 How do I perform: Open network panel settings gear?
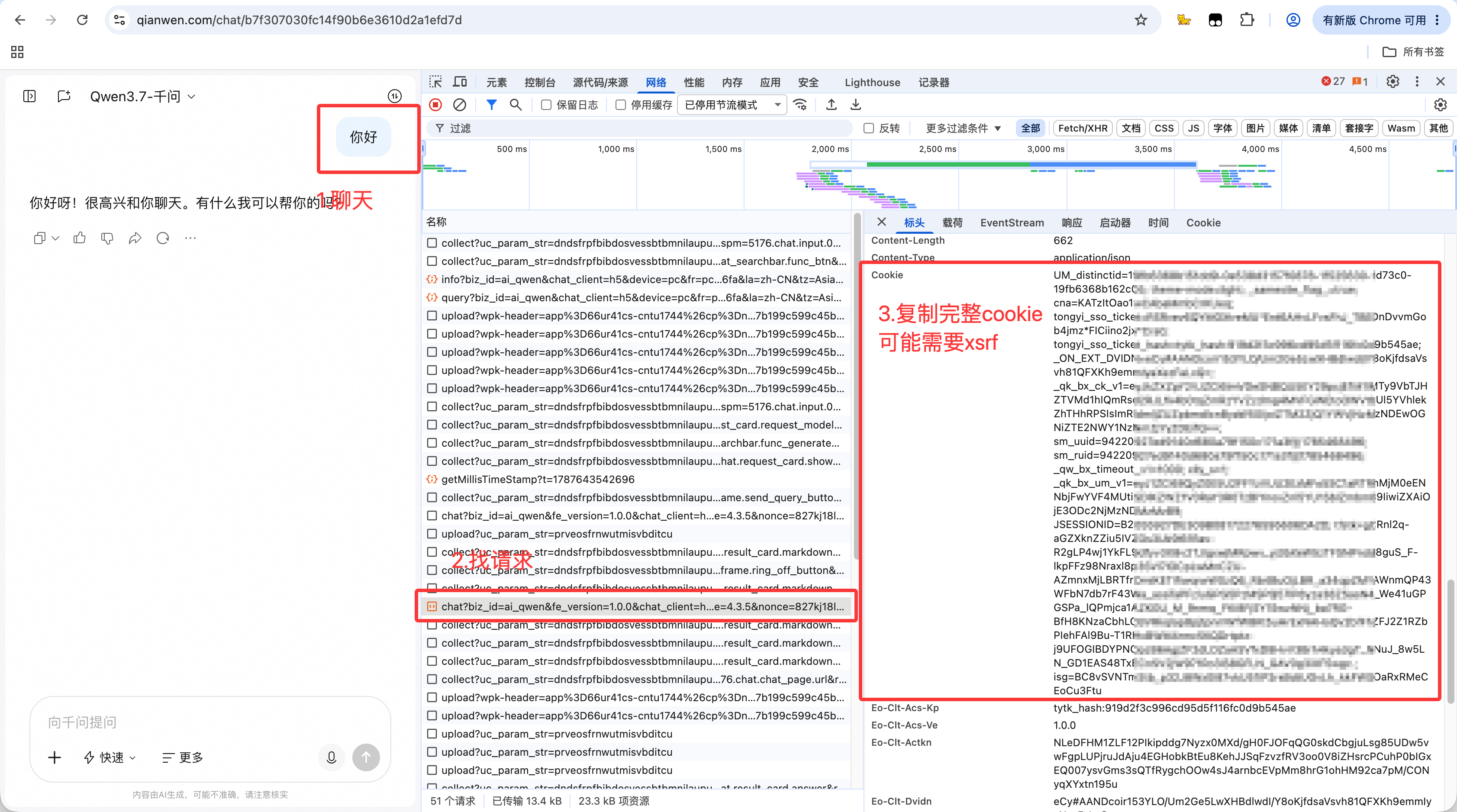tap(1440, 105)
